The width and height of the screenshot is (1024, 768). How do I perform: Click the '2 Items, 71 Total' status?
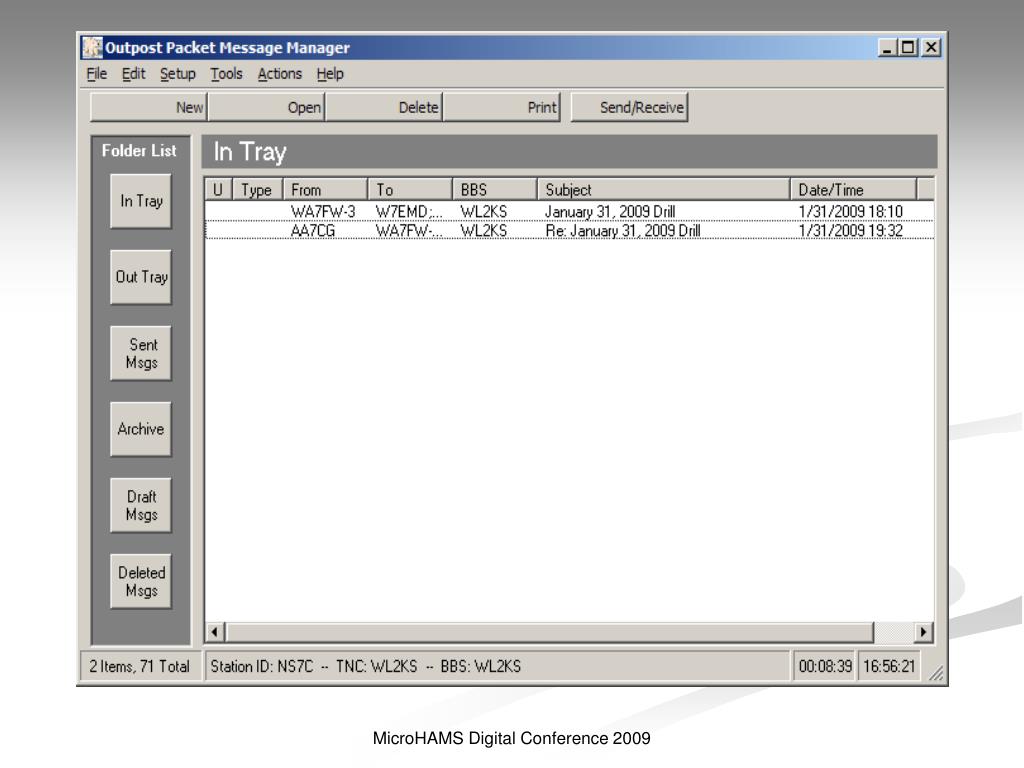(139, 666)
